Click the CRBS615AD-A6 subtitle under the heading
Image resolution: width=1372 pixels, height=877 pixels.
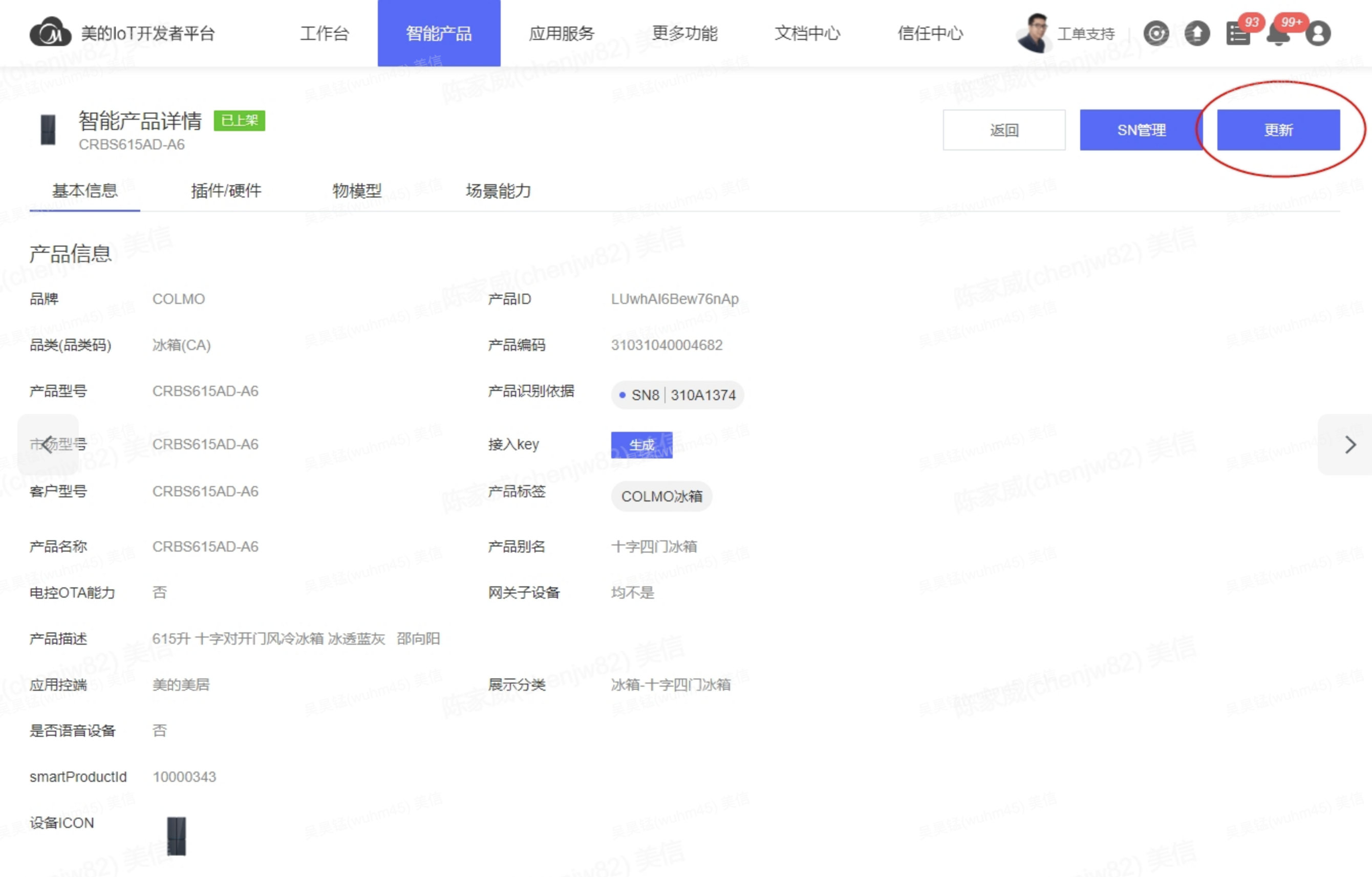(132, 145)
